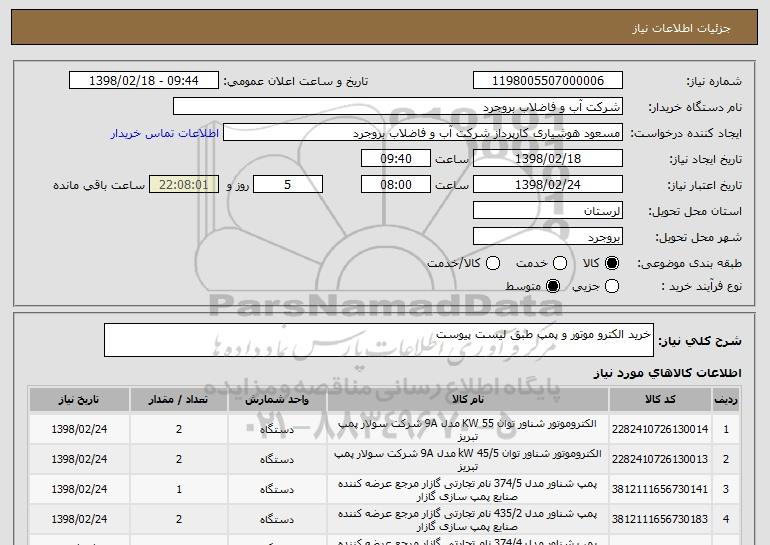Click the buyer organization name field
770x545 pixels.
point(398,107)
